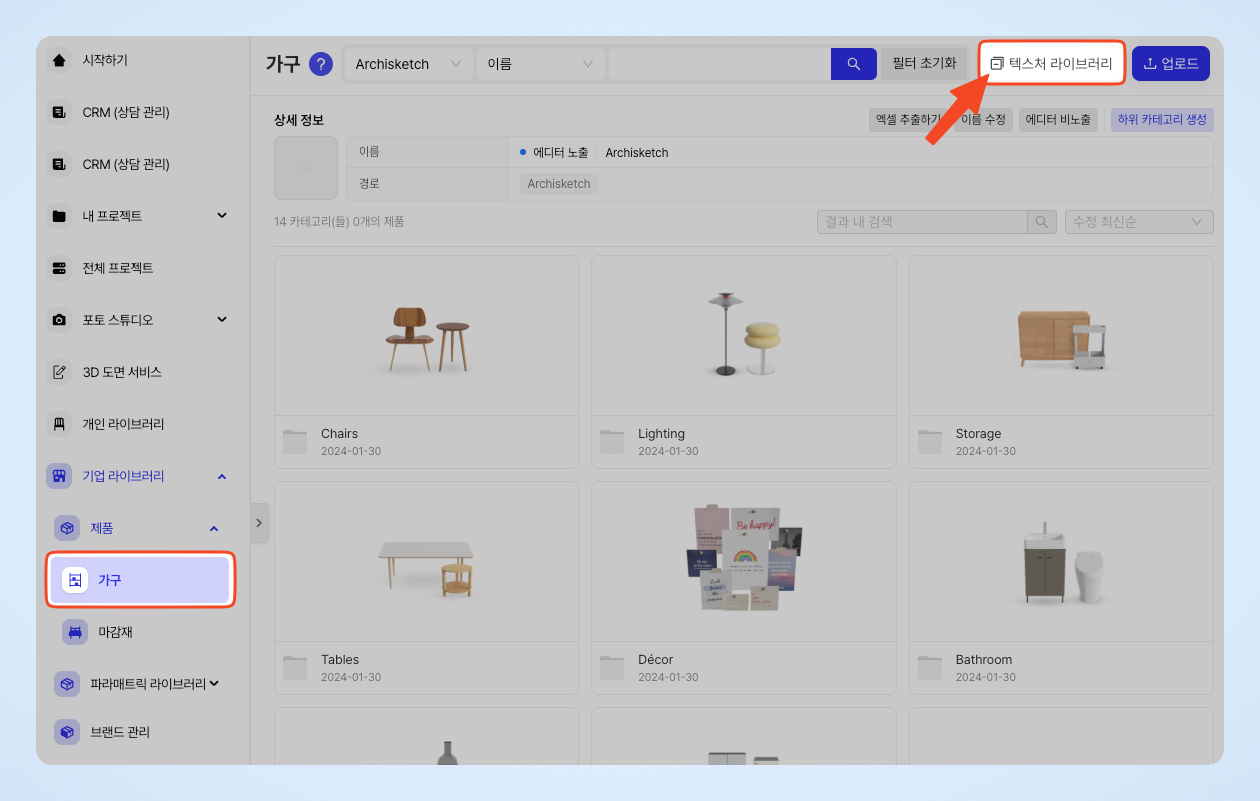Click the camera icon for 포토 스튜디오
Viewport: 1260px width, 801px height.
[x=59, y=320]
